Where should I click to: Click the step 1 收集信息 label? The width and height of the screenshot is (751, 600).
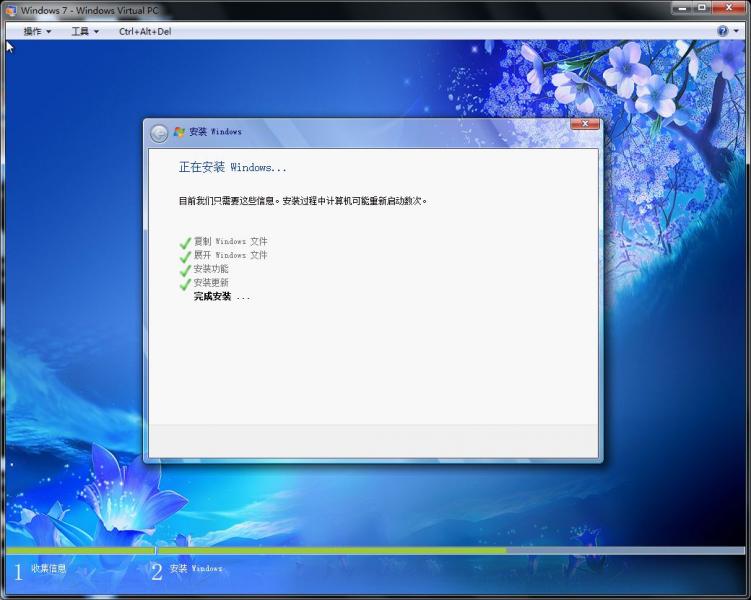coord(48,568)
